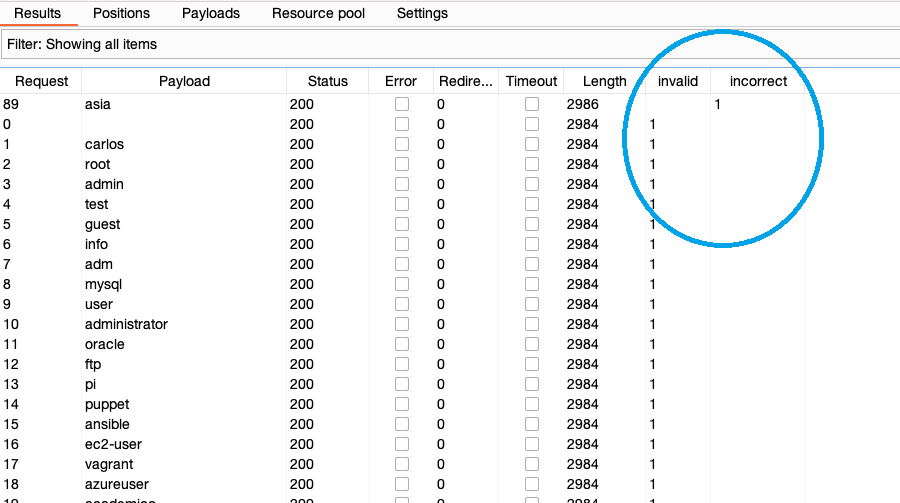Screen dimensions: 900x503
Task: Select the azureuser payload row
Action: [x=450, y=484]
